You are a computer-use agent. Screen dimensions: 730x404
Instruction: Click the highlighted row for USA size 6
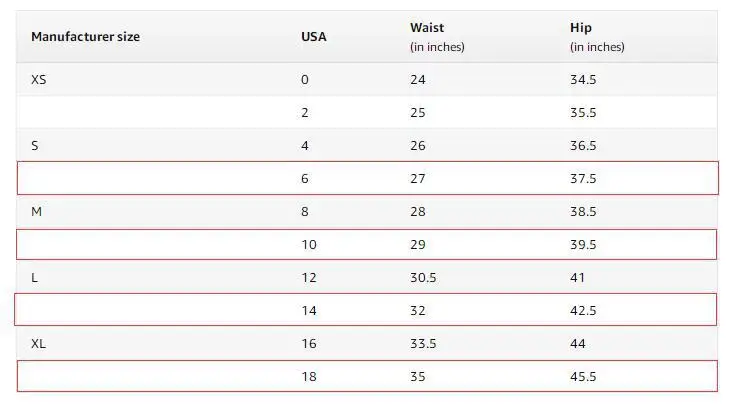click(368, 178)
